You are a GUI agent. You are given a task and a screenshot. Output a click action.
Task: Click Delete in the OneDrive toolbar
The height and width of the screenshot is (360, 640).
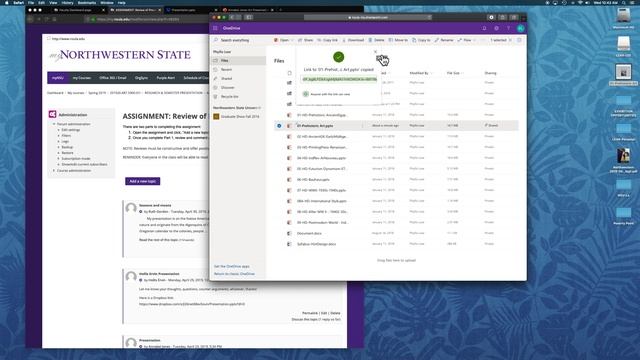click(376, 40)
